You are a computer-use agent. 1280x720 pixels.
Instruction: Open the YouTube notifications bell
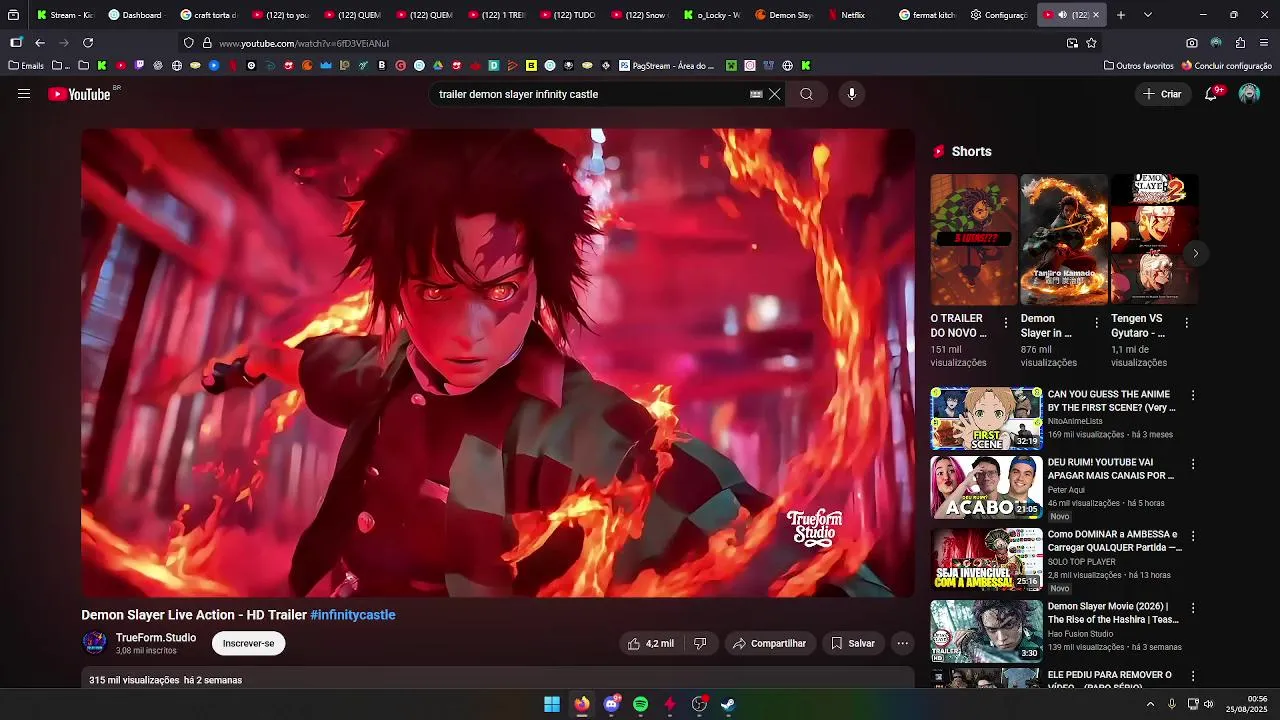(1211, 94)
